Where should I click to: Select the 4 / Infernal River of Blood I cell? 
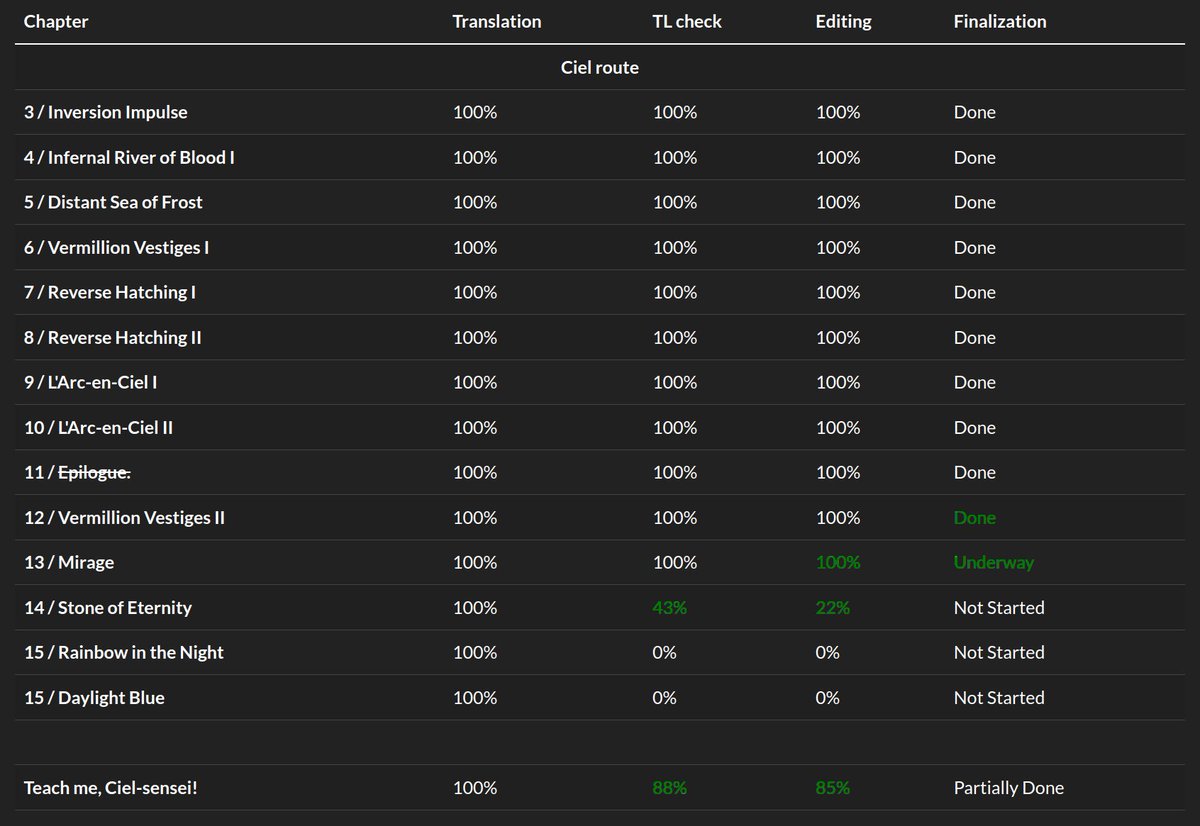click(130, 157)
